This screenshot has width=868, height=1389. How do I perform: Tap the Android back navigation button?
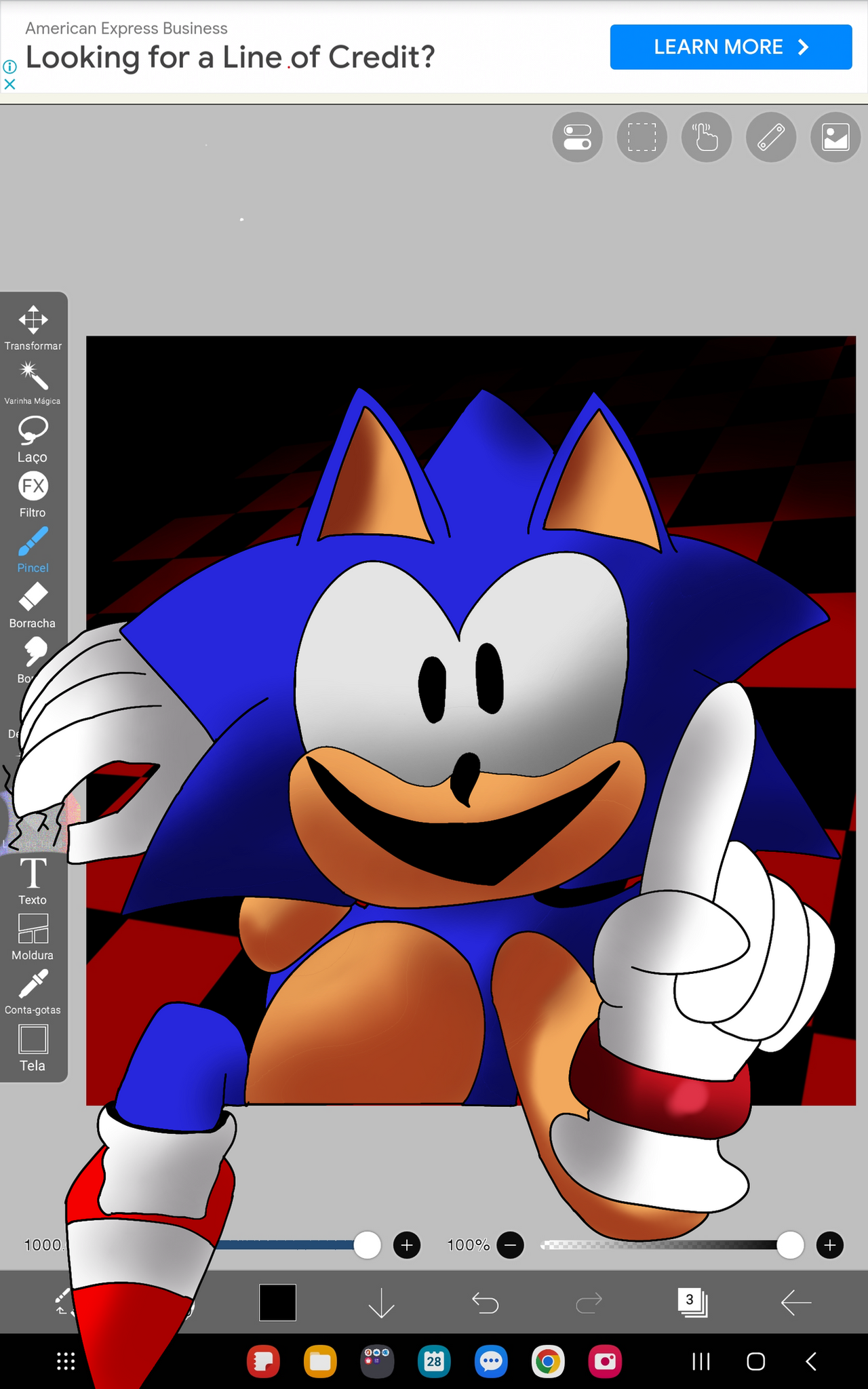point(810,1361)
